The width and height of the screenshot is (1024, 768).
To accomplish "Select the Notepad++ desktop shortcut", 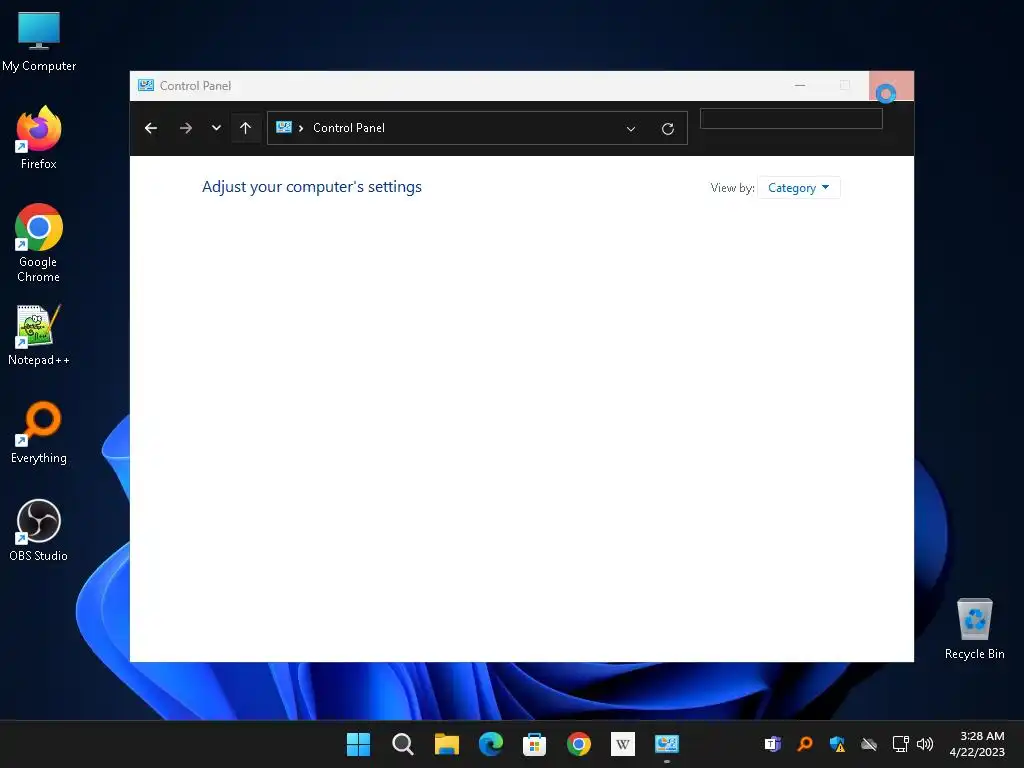I will click(39, 335).
